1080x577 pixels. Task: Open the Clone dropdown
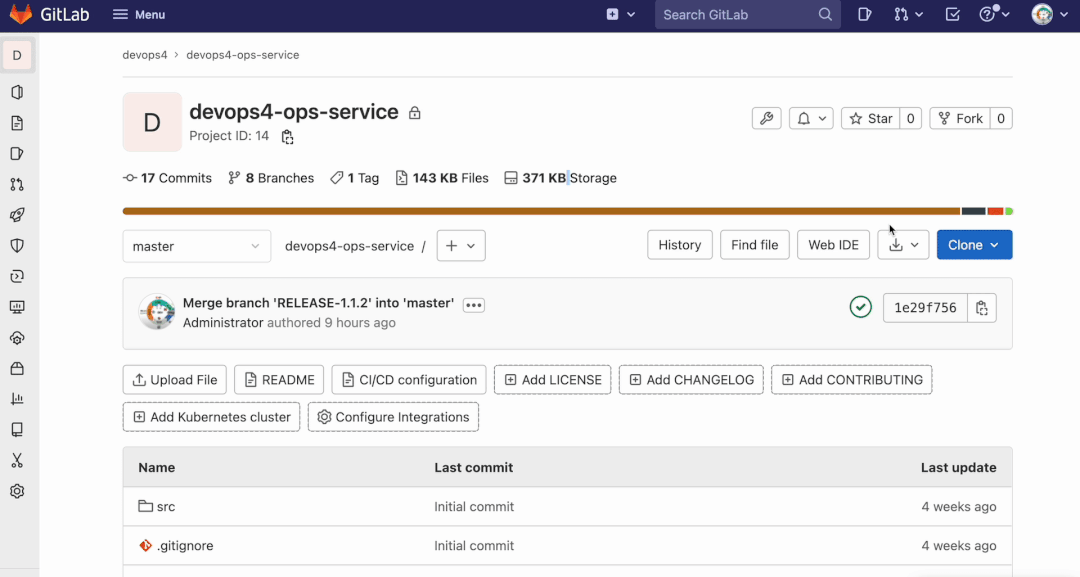[974, 245]
